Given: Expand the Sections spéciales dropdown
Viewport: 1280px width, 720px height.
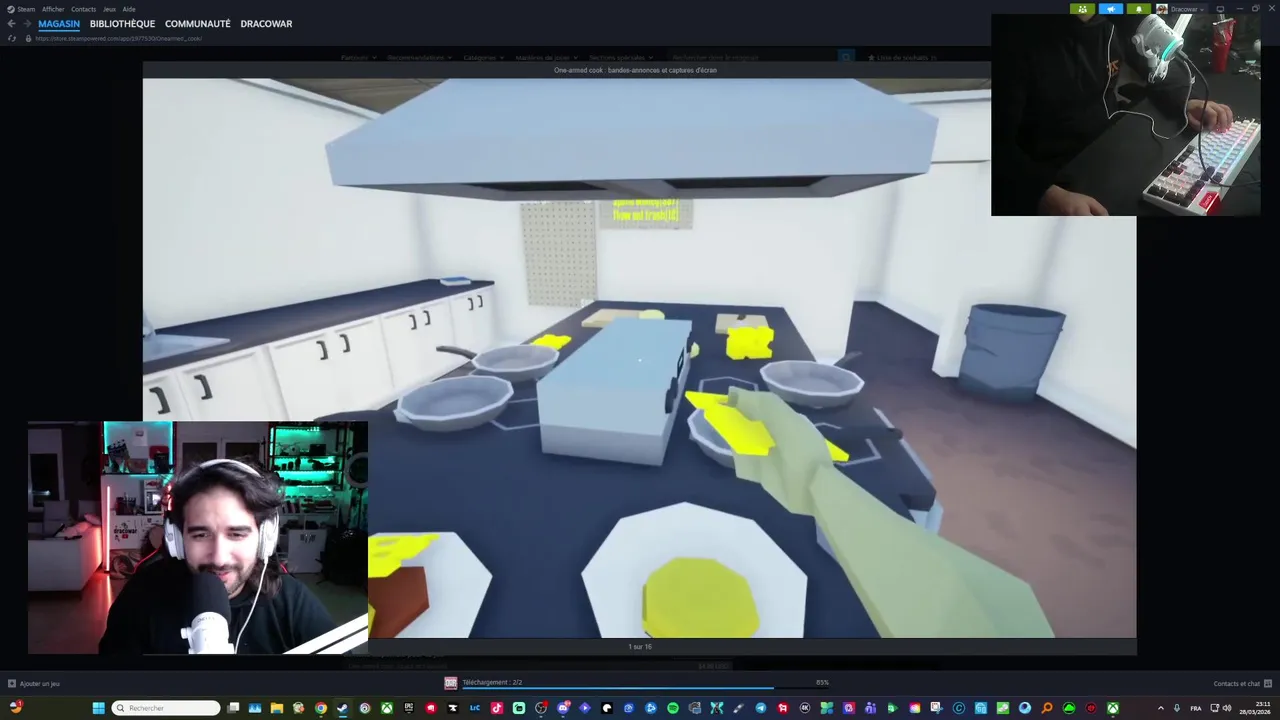Looking at the screenshot, I should tap(621, 57).
